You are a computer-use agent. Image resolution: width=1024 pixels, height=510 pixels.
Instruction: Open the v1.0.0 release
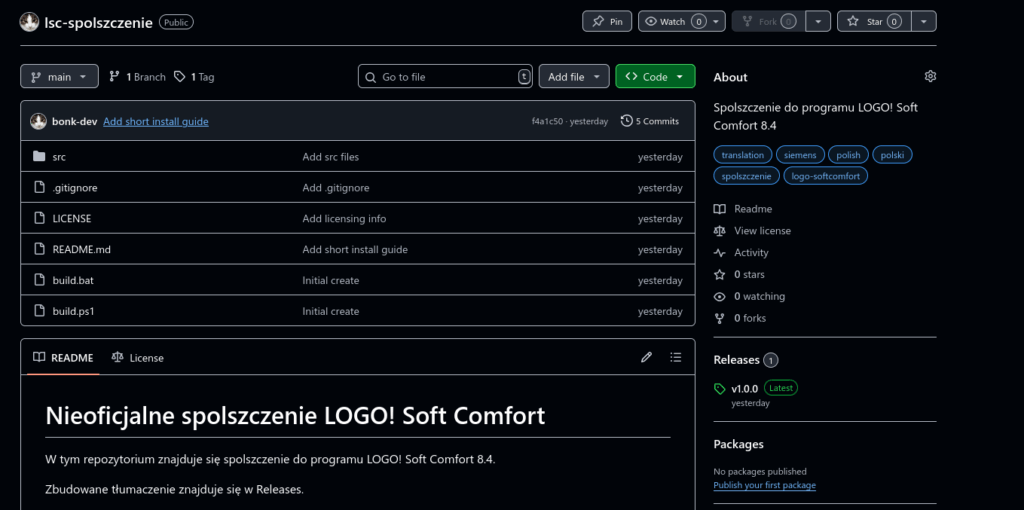[x=744, y=388]
